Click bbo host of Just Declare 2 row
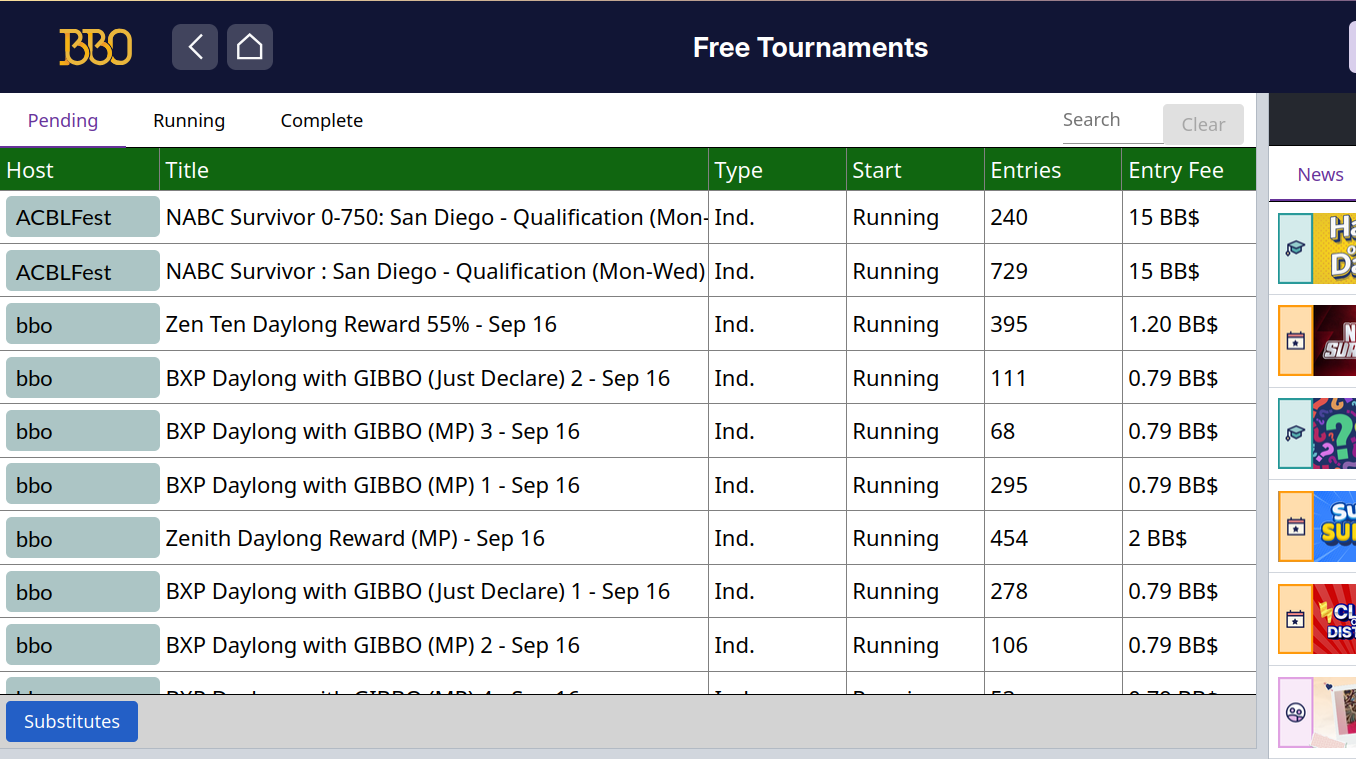 (x=83, y=378)
